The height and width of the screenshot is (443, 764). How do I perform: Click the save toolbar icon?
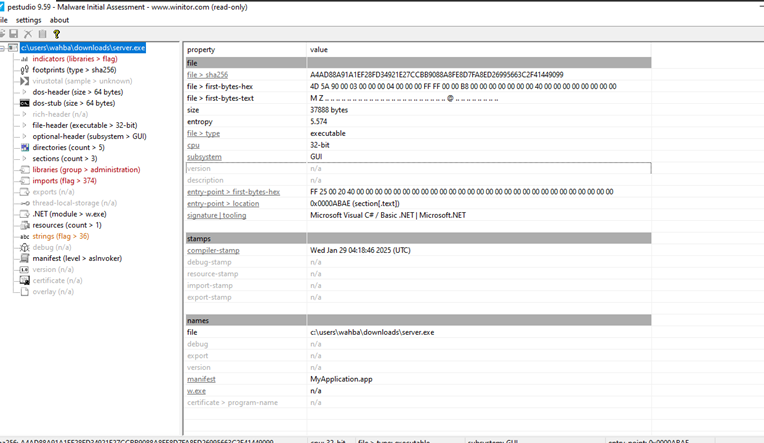[14, 34]
